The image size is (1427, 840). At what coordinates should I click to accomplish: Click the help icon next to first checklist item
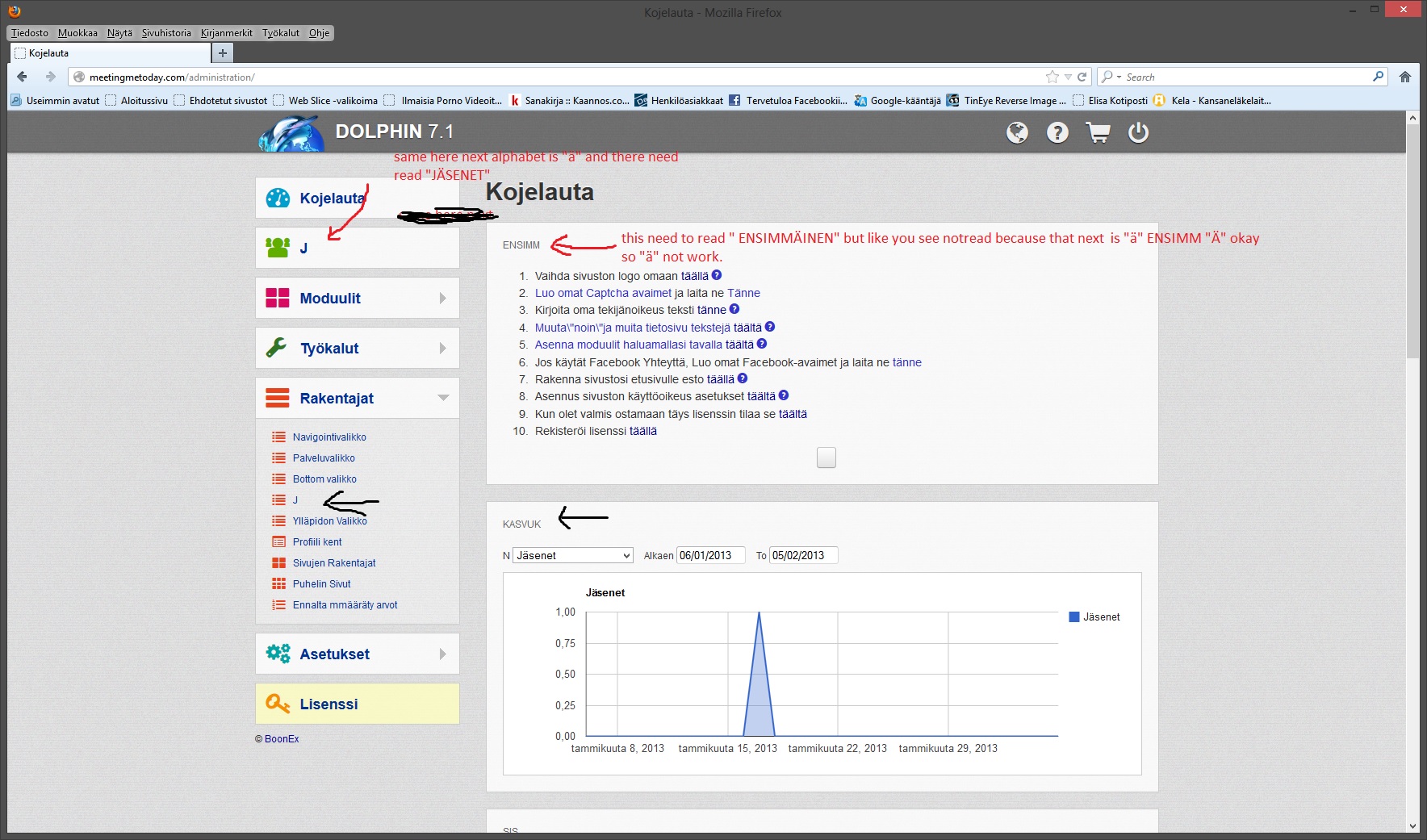(x=717, y=275)
